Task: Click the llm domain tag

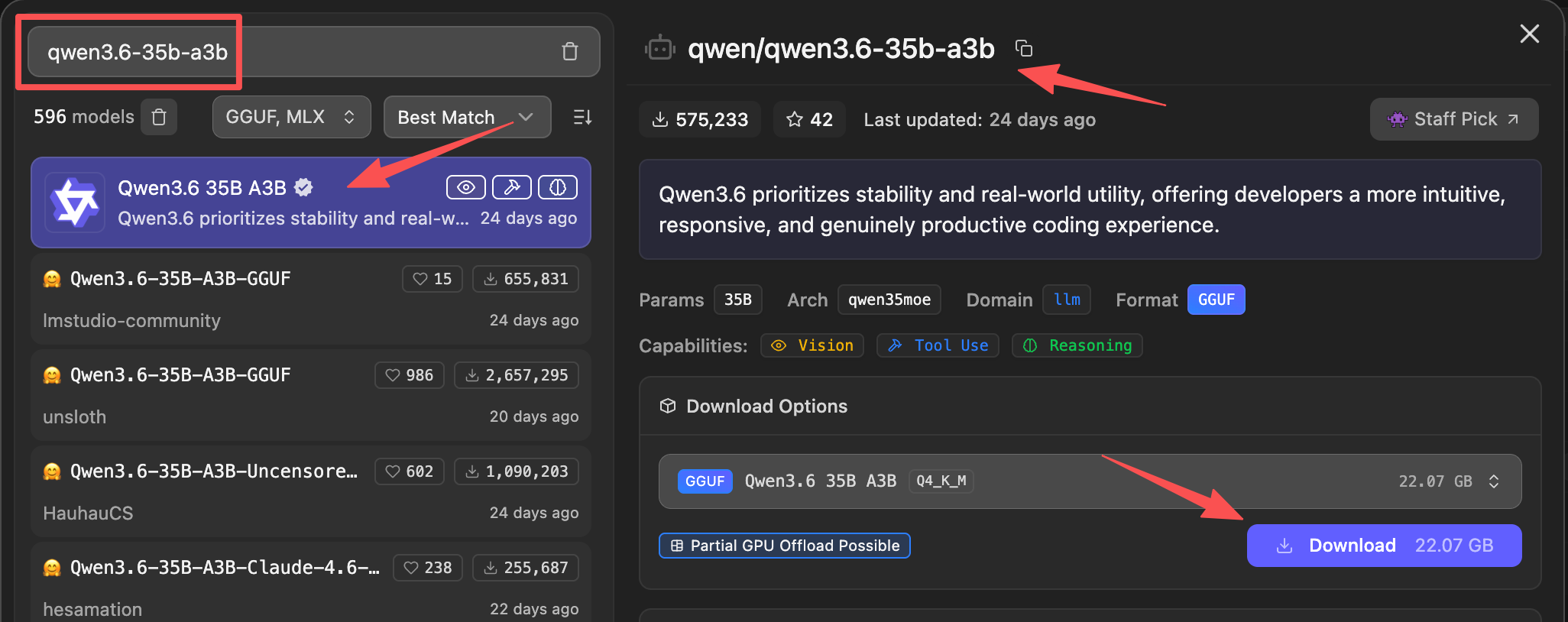Action: coord(1067,300)
